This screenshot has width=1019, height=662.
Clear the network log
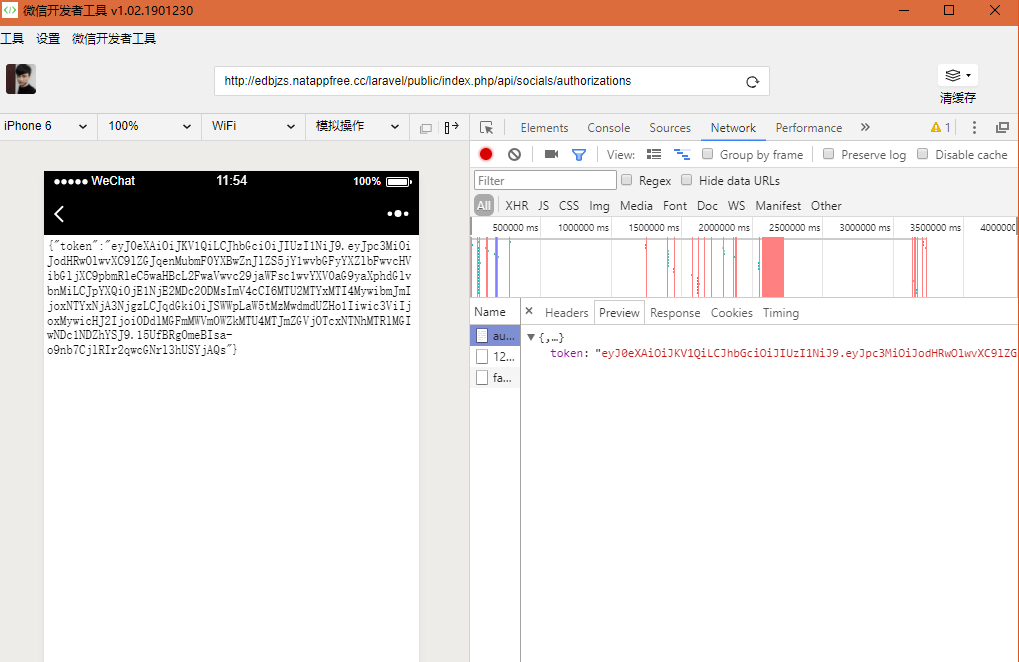coord(514,154)
